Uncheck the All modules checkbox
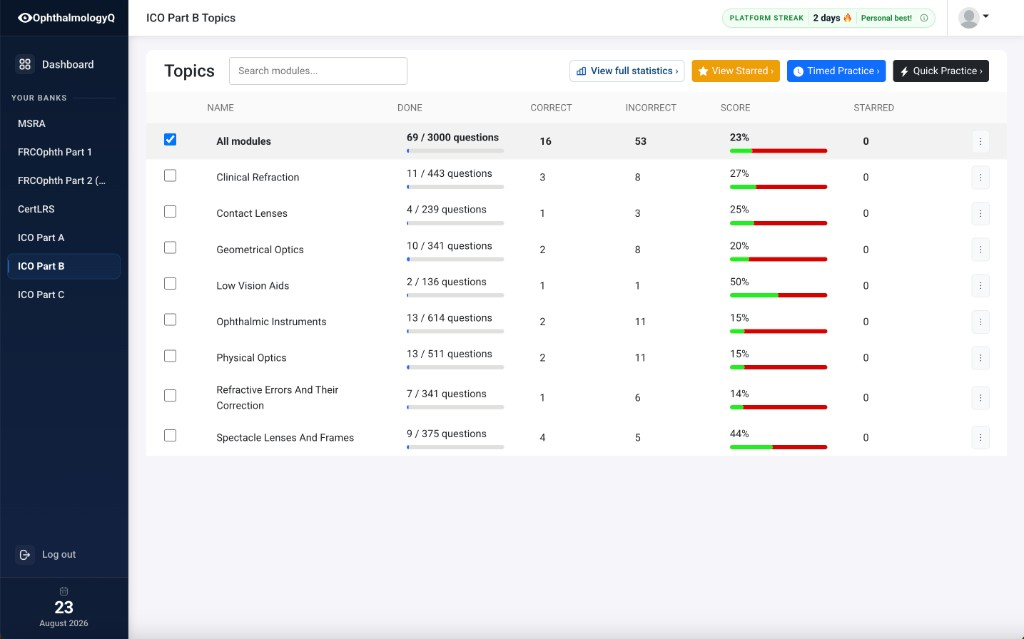Screen dimensions: 1024x639 pos(170,139)
